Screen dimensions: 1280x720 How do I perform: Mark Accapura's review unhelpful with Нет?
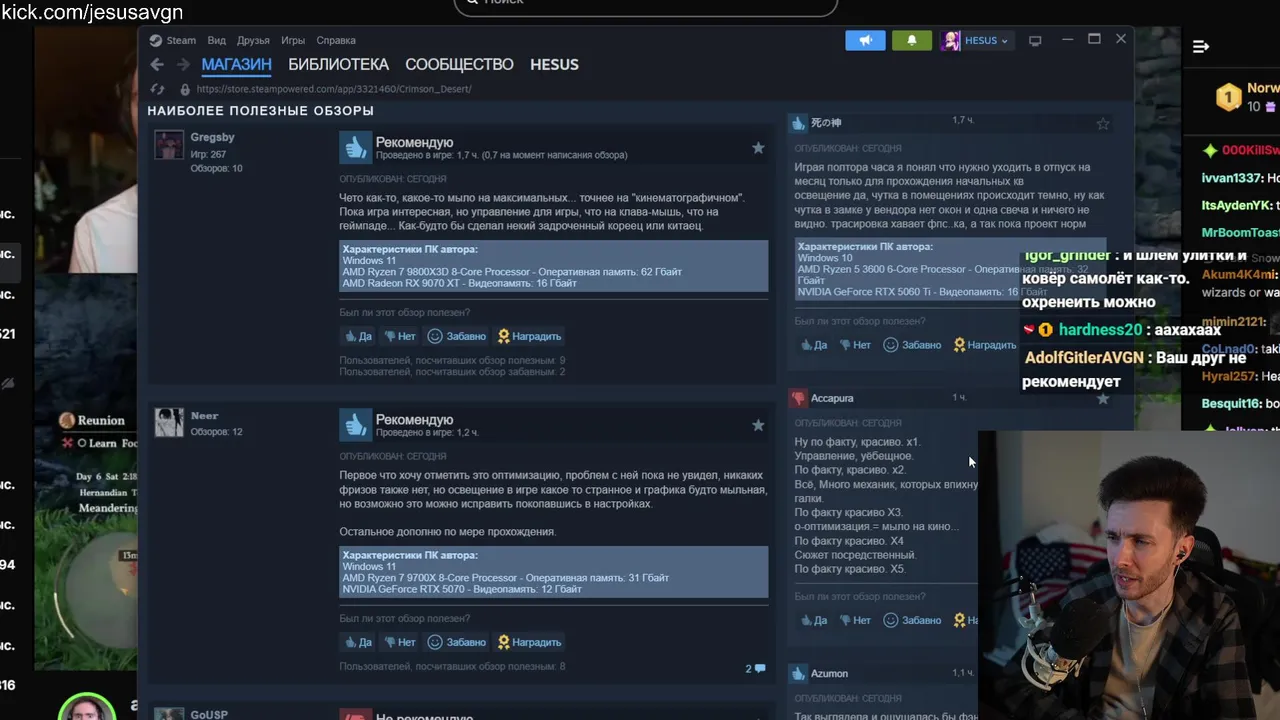click(855, 620)
